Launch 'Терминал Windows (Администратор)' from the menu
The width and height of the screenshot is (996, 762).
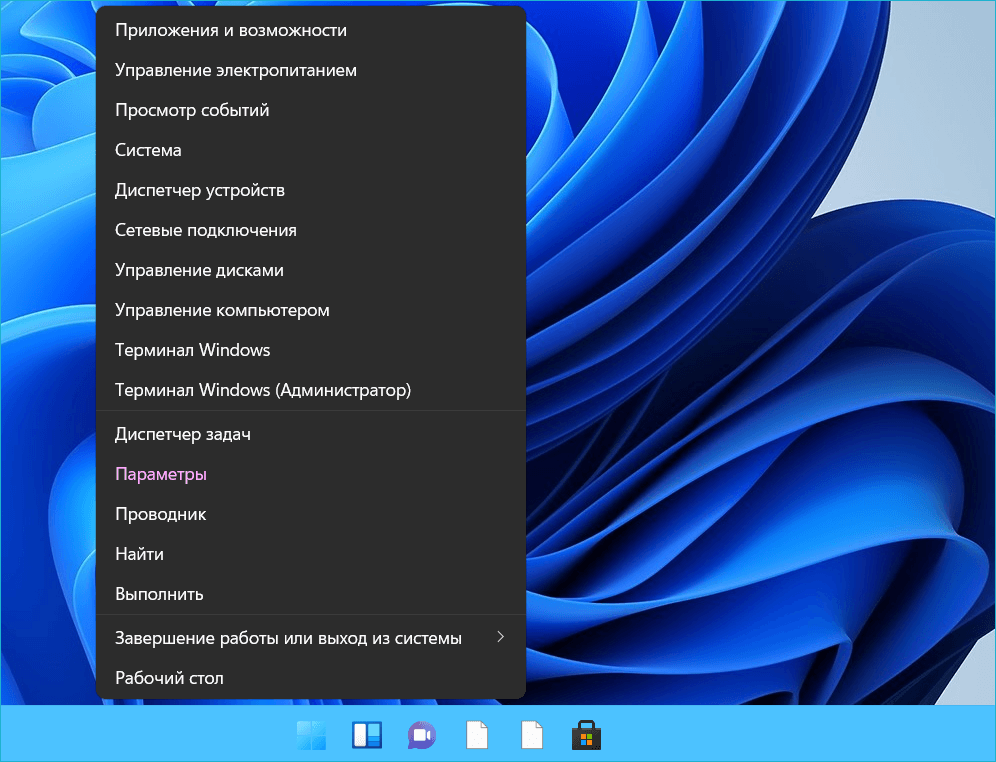coord(263,390)
